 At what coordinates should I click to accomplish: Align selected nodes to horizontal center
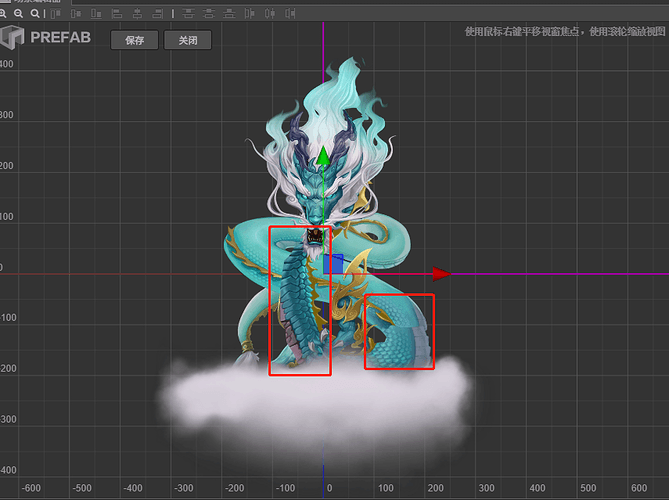(137, 14)
